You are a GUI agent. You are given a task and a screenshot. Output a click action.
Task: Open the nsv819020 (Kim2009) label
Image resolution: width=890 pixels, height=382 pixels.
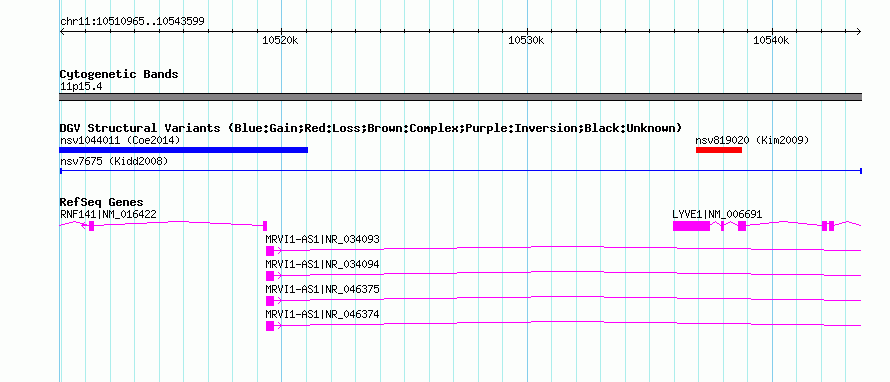[752, 140]
